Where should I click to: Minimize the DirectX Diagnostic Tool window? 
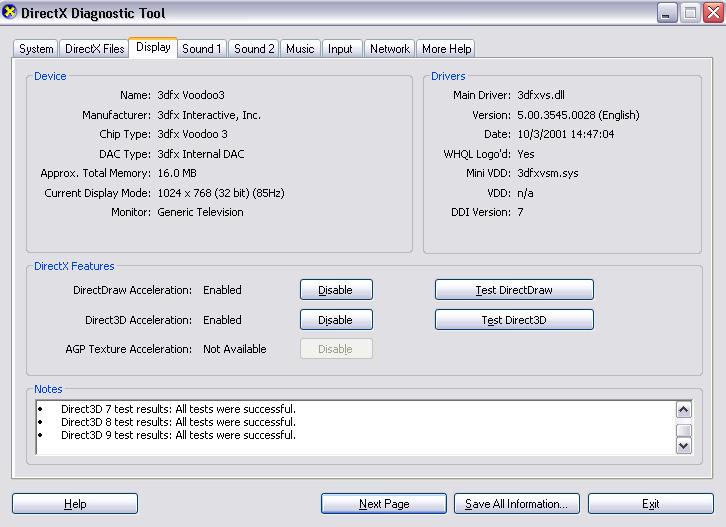(x=667, y=13)
